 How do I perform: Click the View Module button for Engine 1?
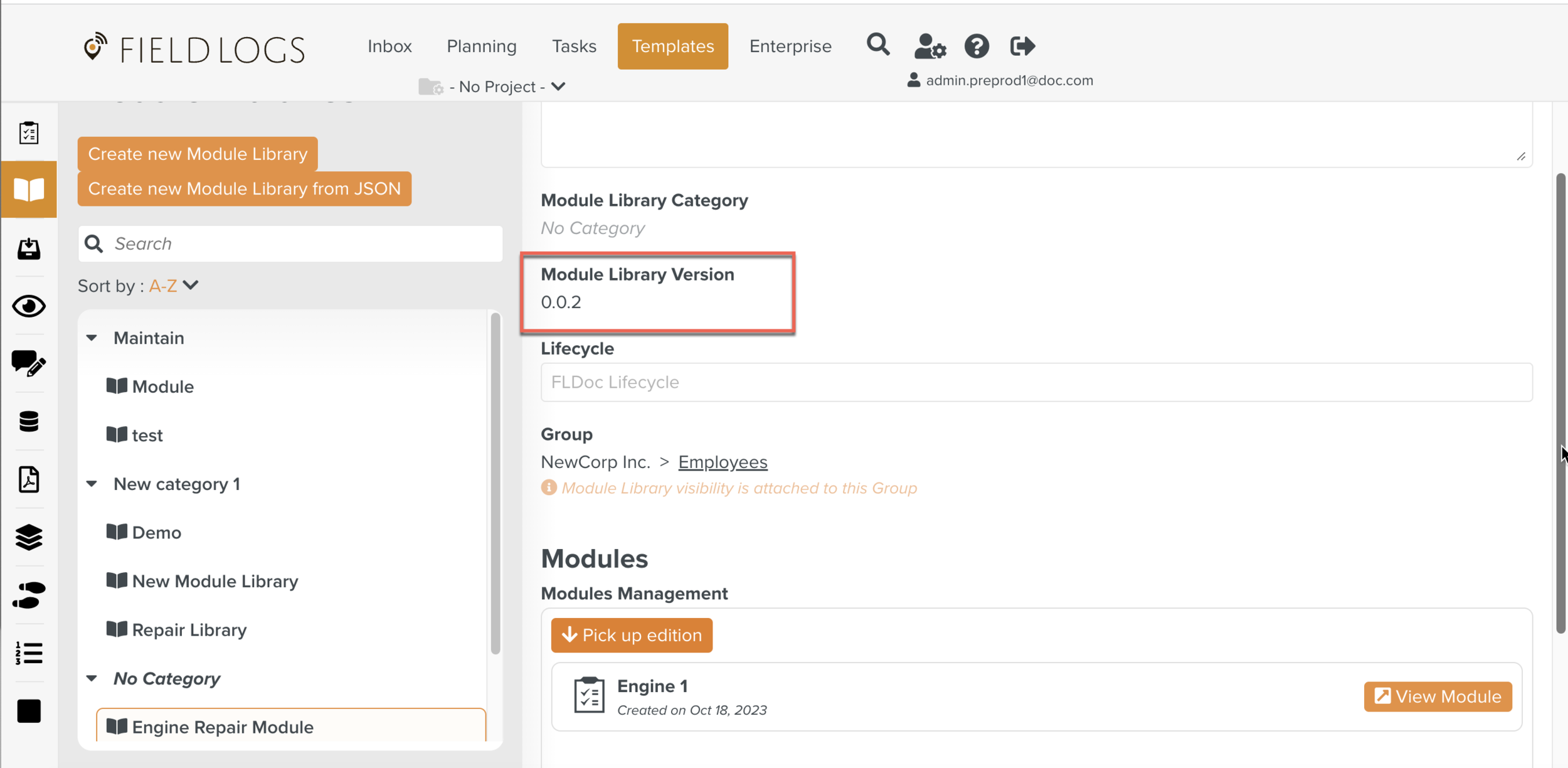pyautogui.click(x=1437, y=696)
